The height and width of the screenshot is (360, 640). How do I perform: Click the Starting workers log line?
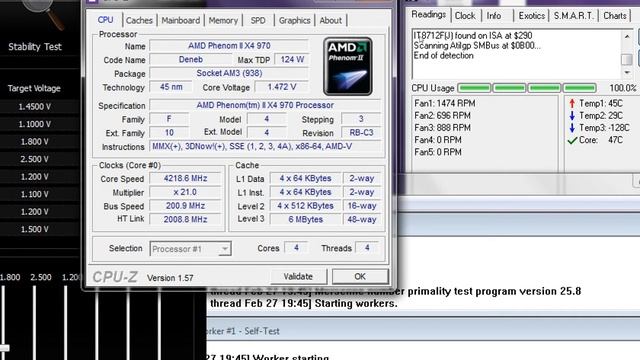pyautogui.click(x=304, y=304)
